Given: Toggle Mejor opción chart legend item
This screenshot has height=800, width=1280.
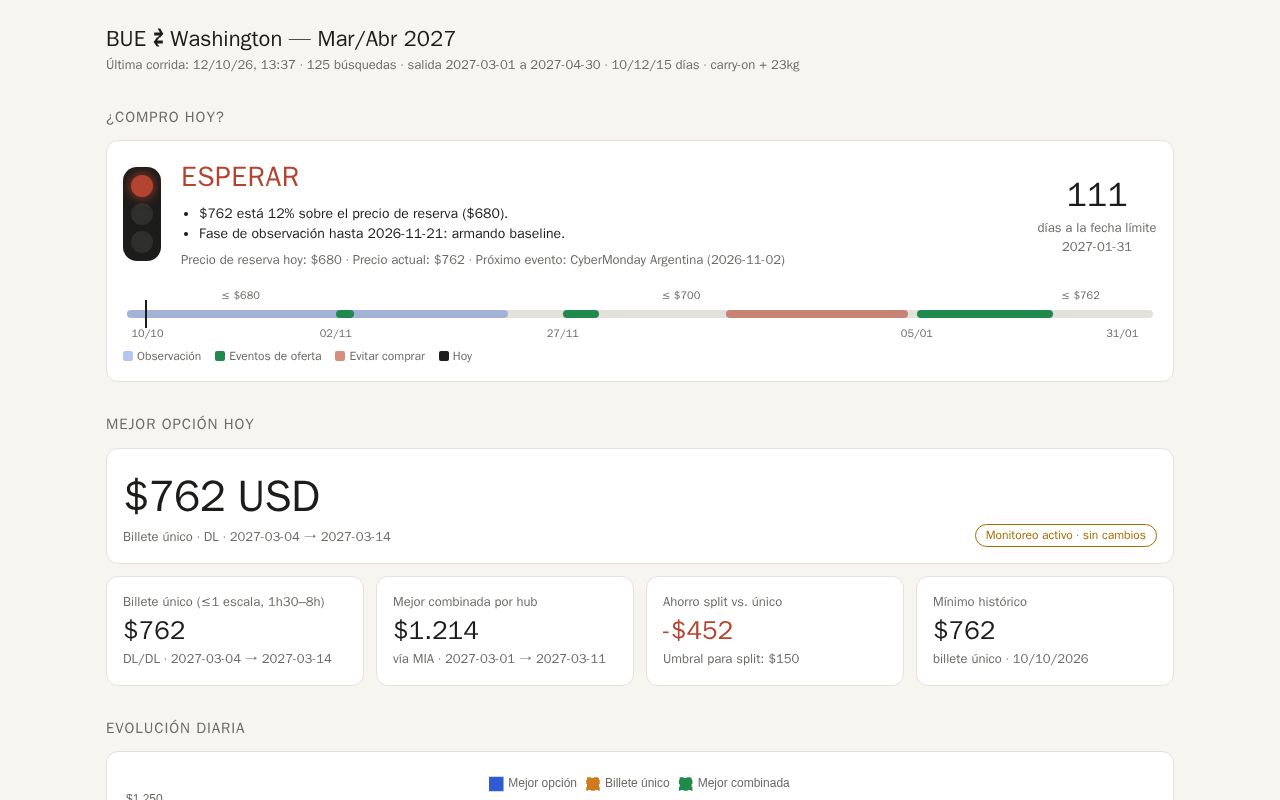Looking at the screenshot, I should (x=533, y=783).
